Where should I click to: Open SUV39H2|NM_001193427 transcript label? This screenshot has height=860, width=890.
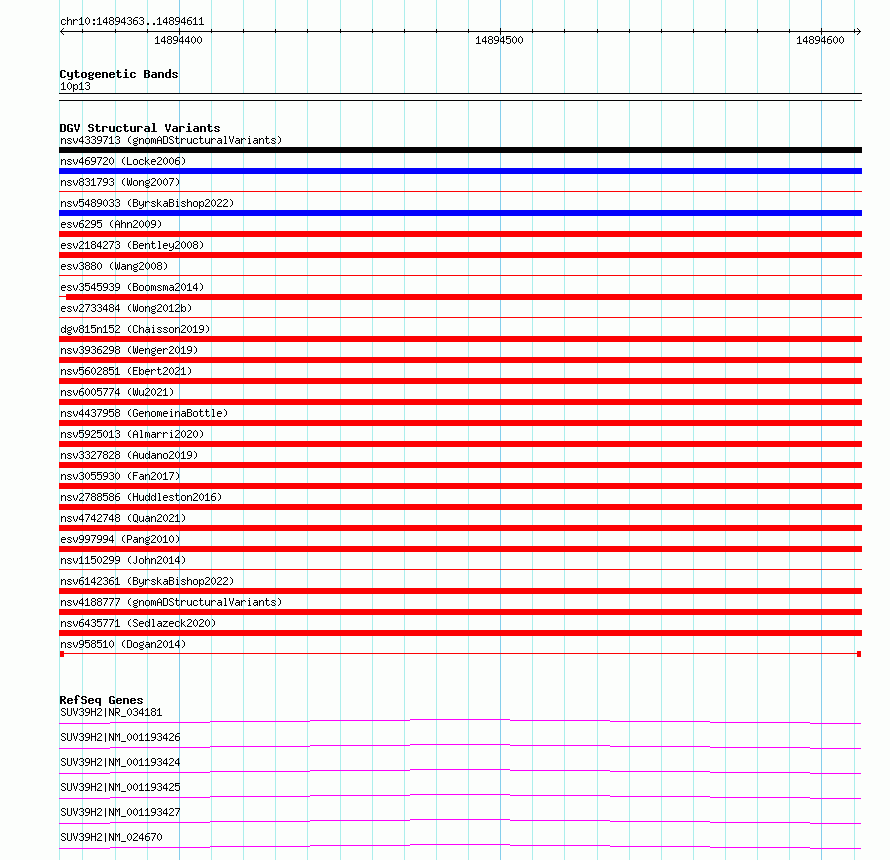[120, 812]
